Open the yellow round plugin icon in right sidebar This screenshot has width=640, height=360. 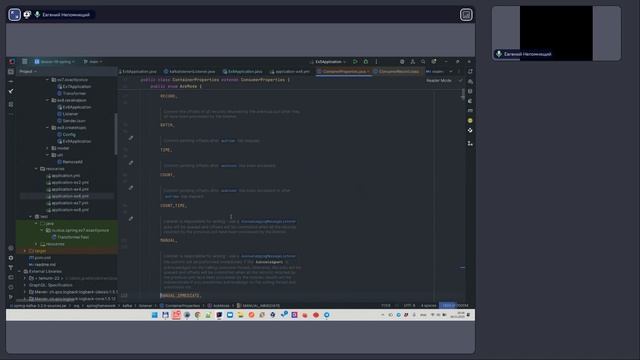(470, 120)
